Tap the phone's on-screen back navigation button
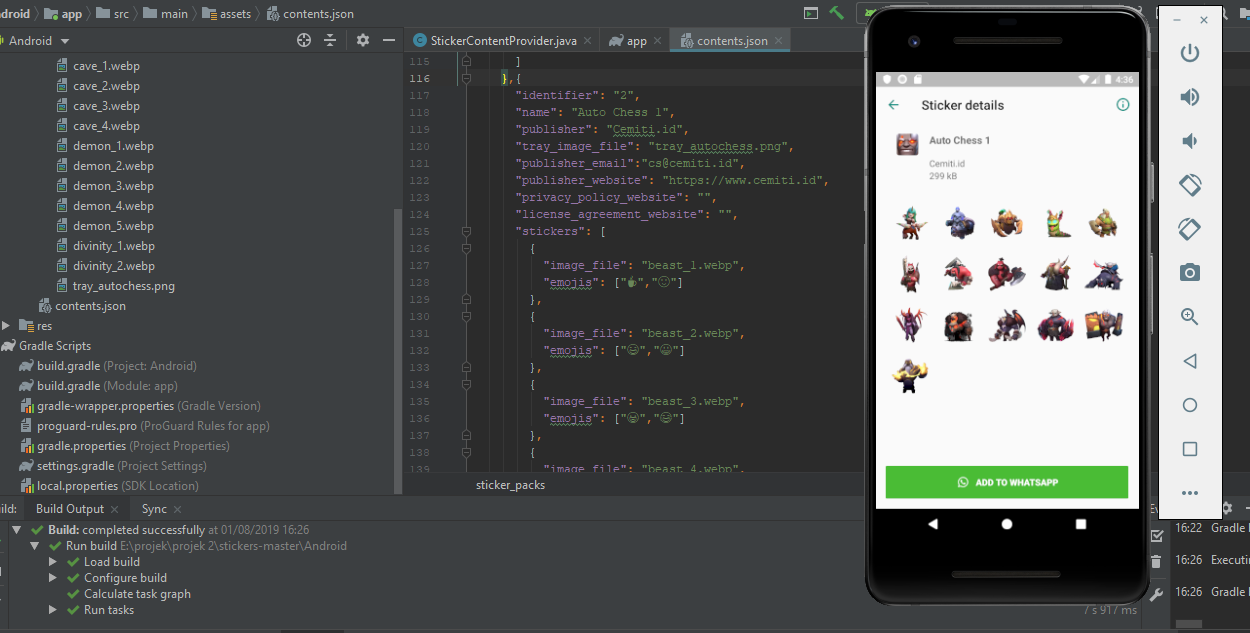This screenshot has height=633, width=1250. 933,524
